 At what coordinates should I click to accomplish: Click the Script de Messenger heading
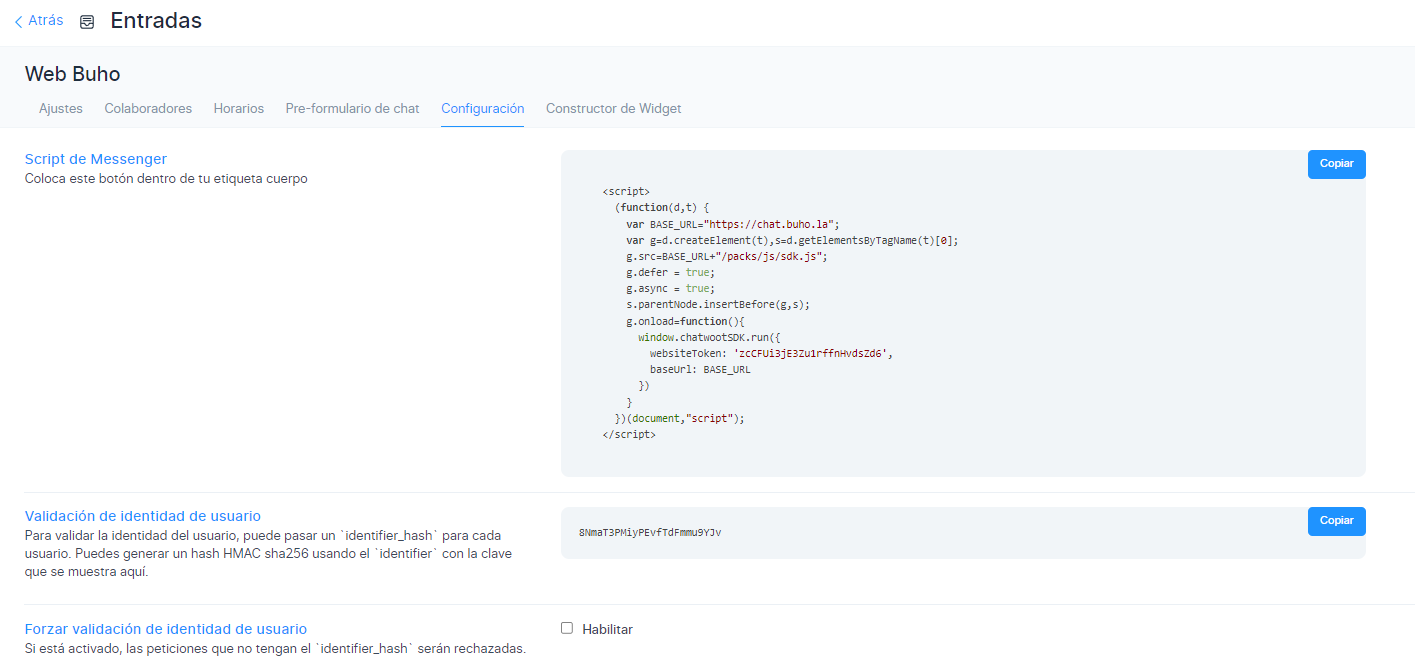96,159
